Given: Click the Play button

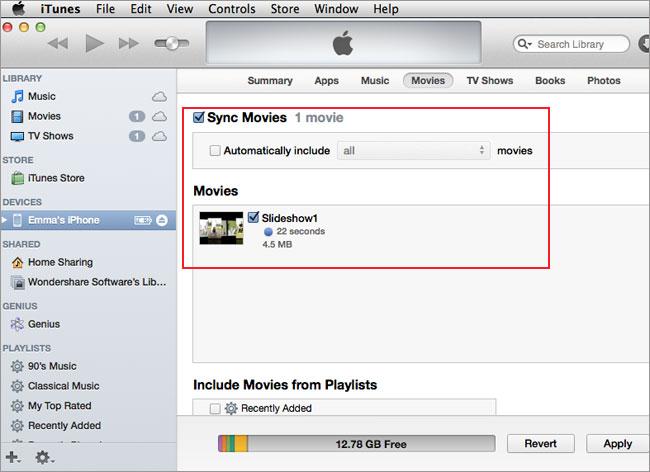Looking at the screenshot, I should pyautogui.click(x=94, y=43).
